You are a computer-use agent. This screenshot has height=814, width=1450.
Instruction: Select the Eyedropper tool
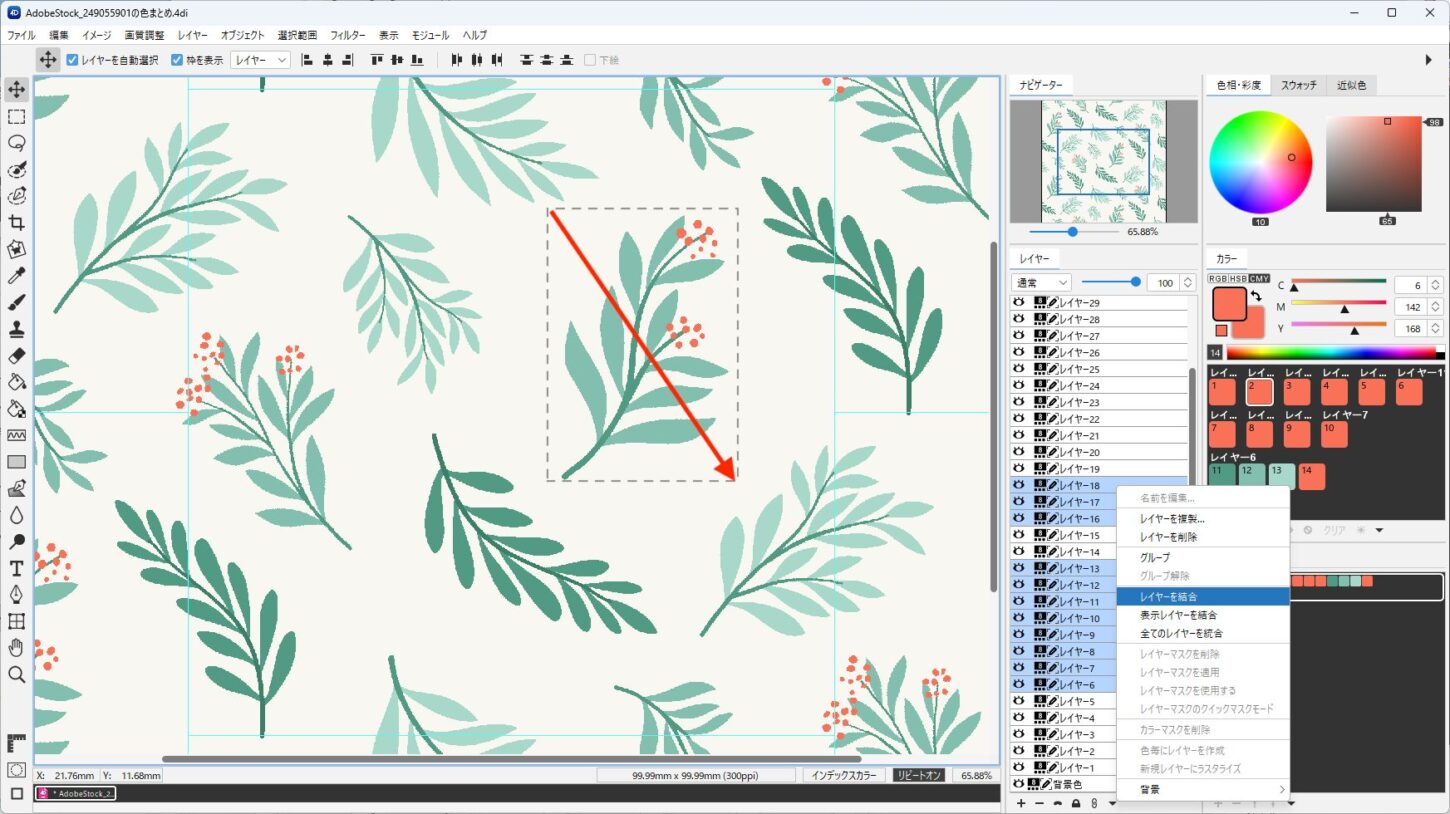(x=16, y=276)
